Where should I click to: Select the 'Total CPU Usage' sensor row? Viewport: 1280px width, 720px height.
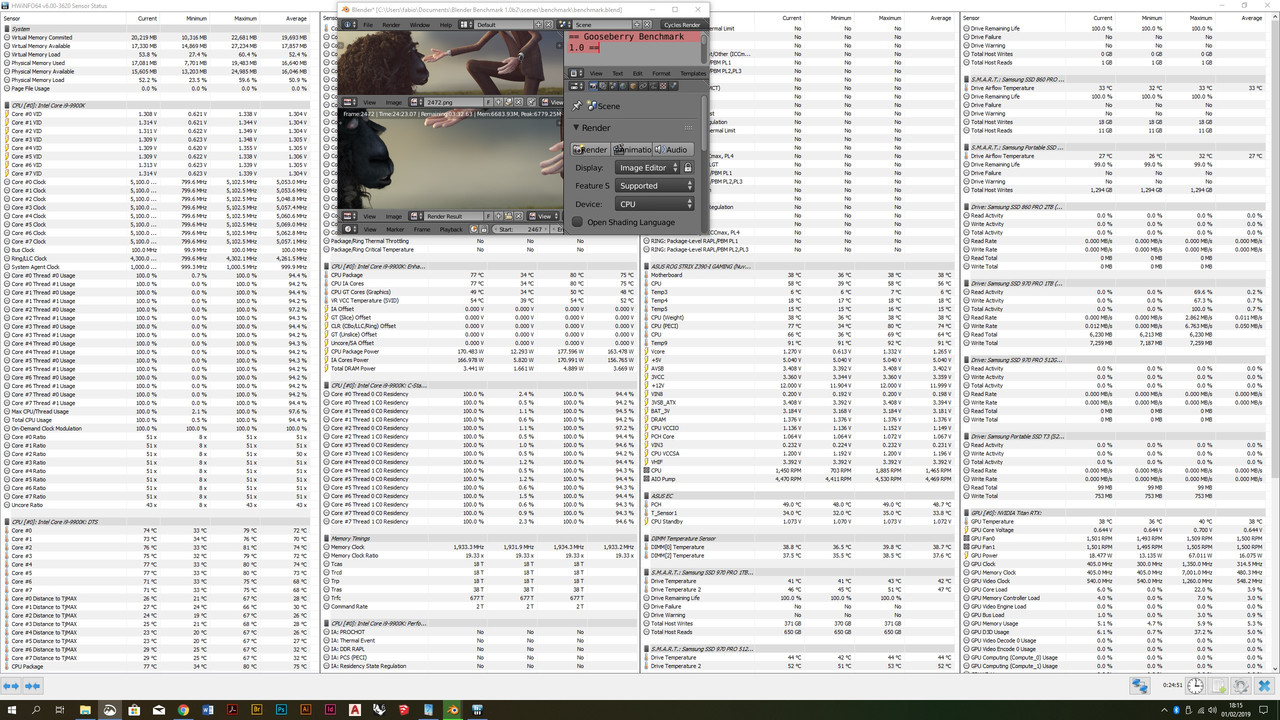click(x=158, y=419)
